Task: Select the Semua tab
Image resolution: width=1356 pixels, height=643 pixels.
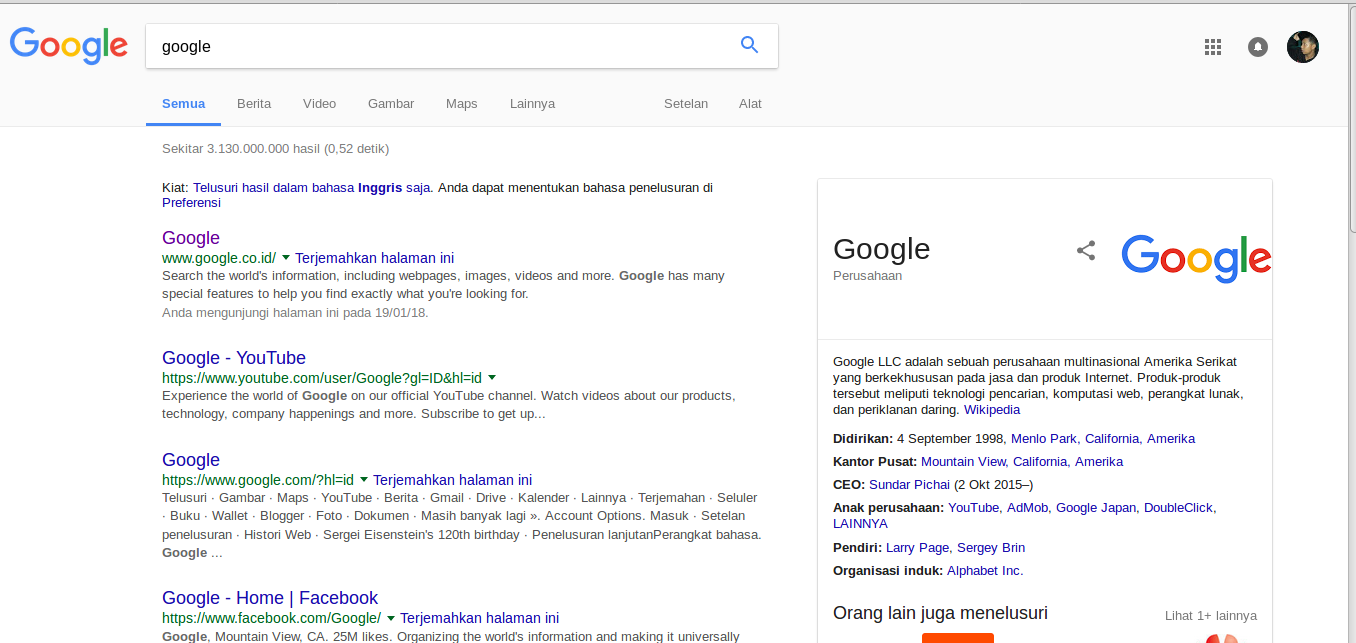Action: (x=183, y=104)
